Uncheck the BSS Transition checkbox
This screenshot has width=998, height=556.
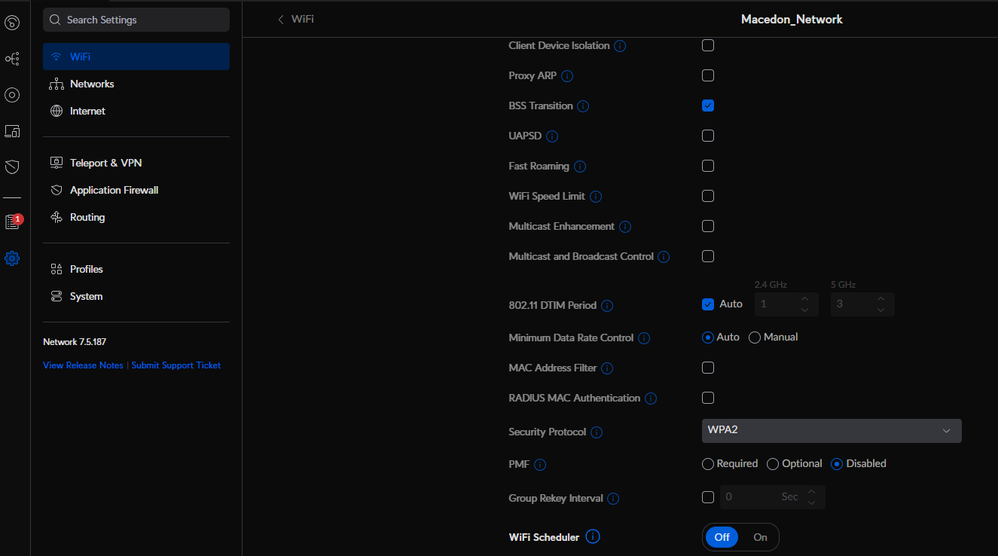pos(708,106)
